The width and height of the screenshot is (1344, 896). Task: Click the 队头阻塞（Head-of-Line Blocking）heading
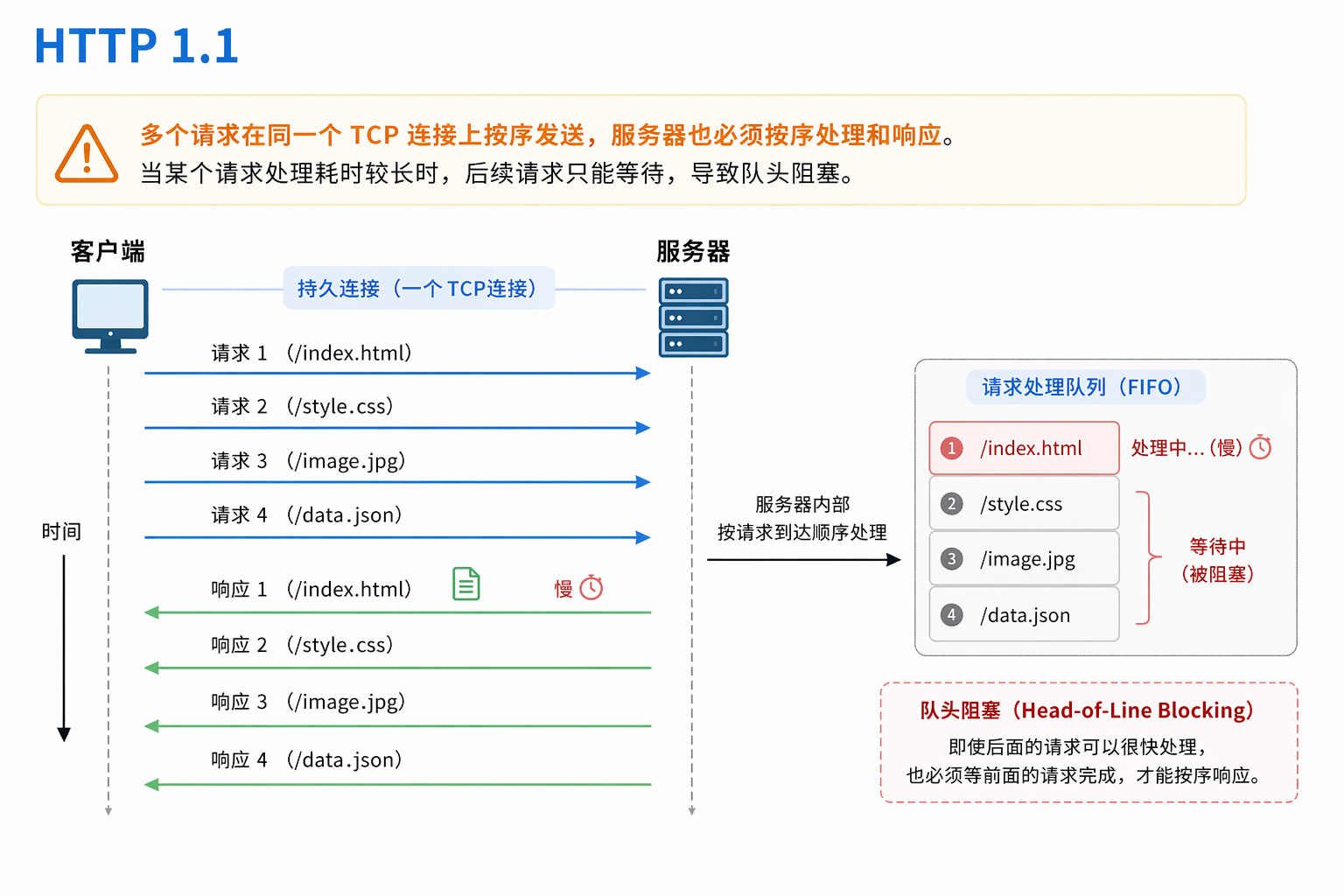[1088, 710]
